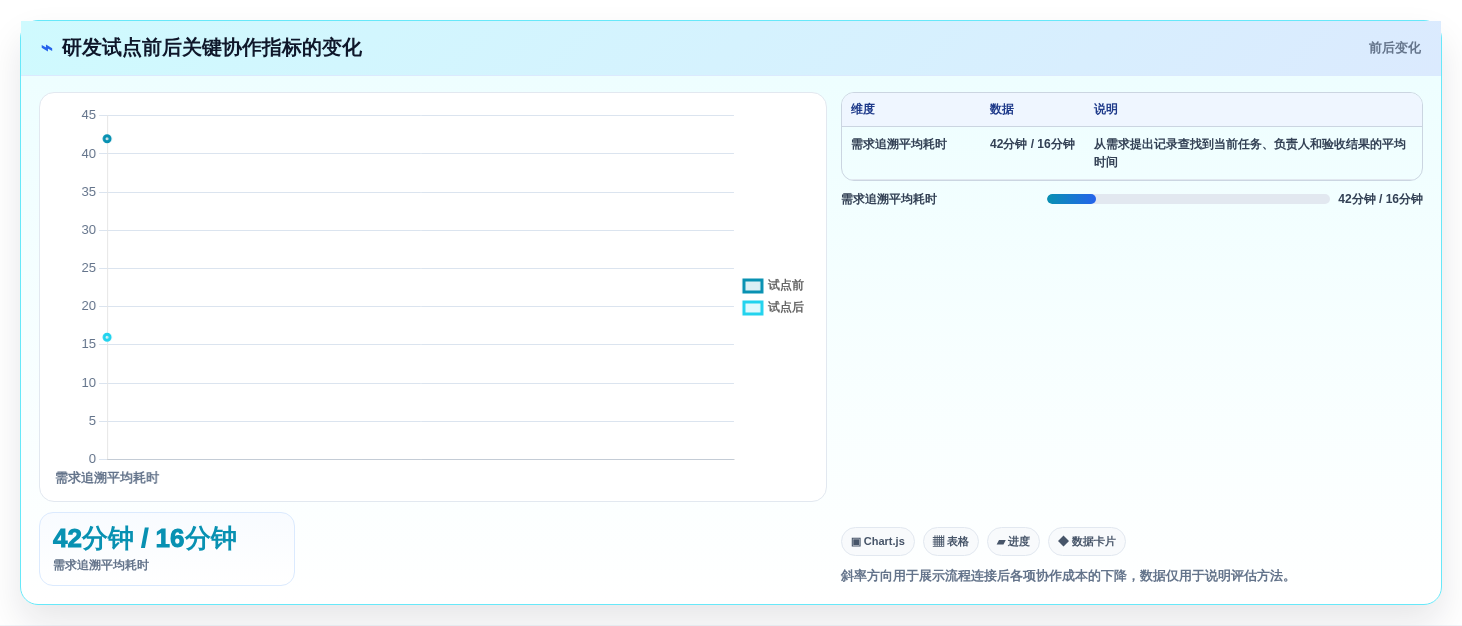Select the 表格 tag chip
Screen dimensions: 1462x626
tap(951, 541)
